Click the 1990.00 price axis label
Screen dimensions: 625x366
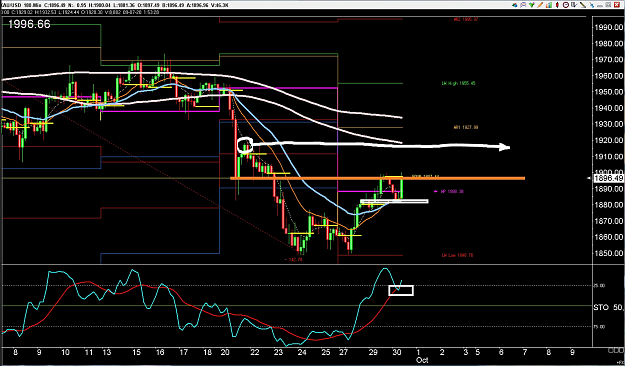608,28
